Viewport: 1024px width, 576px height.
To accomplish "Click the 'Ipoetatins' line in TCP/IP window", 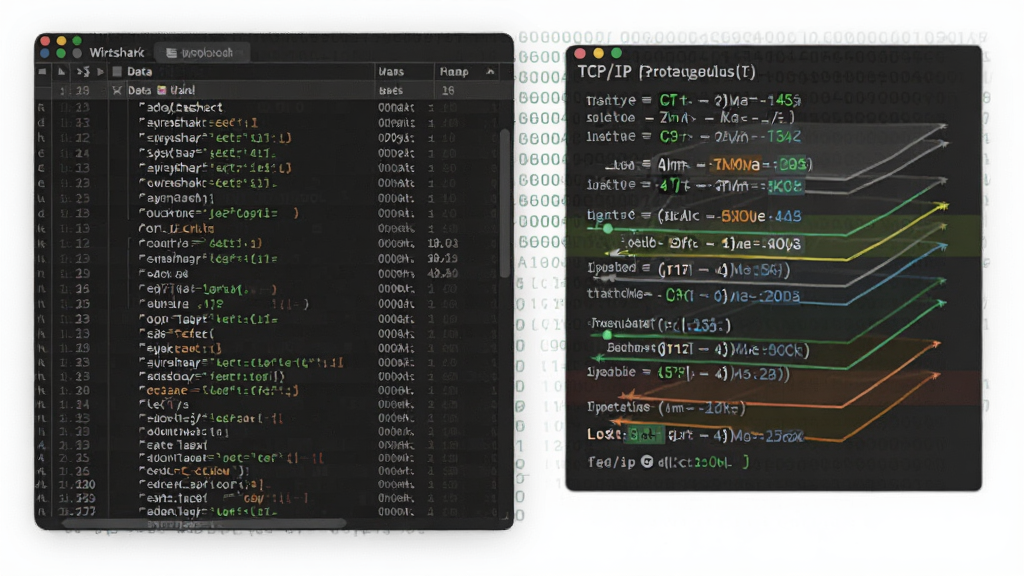I will 666,408.
